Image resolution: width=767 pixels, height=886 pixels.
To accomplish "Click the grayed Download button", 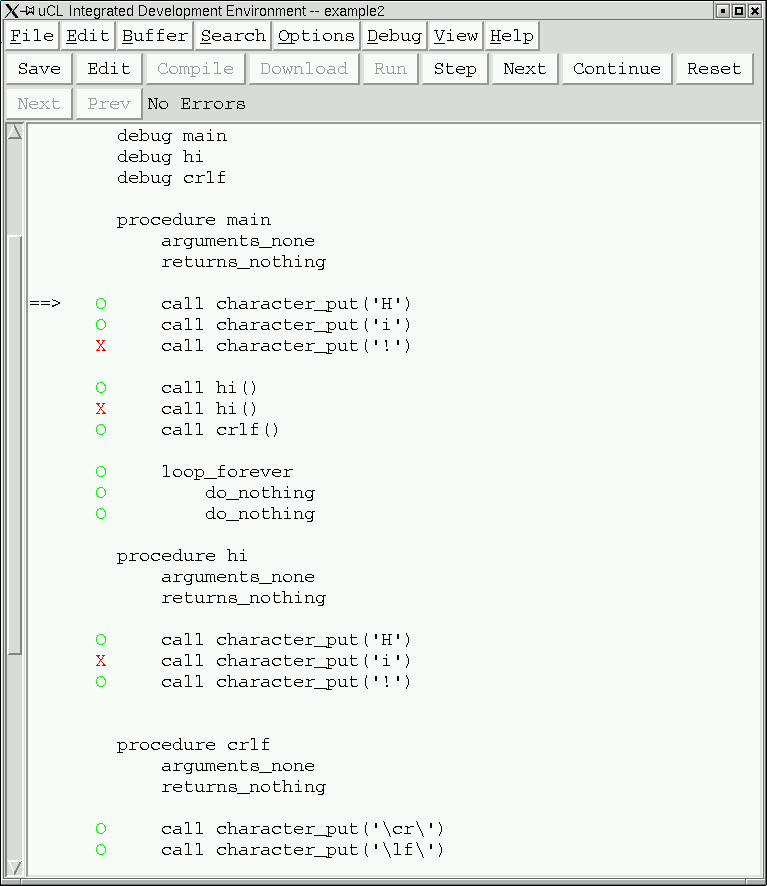I will coord(304,69).
